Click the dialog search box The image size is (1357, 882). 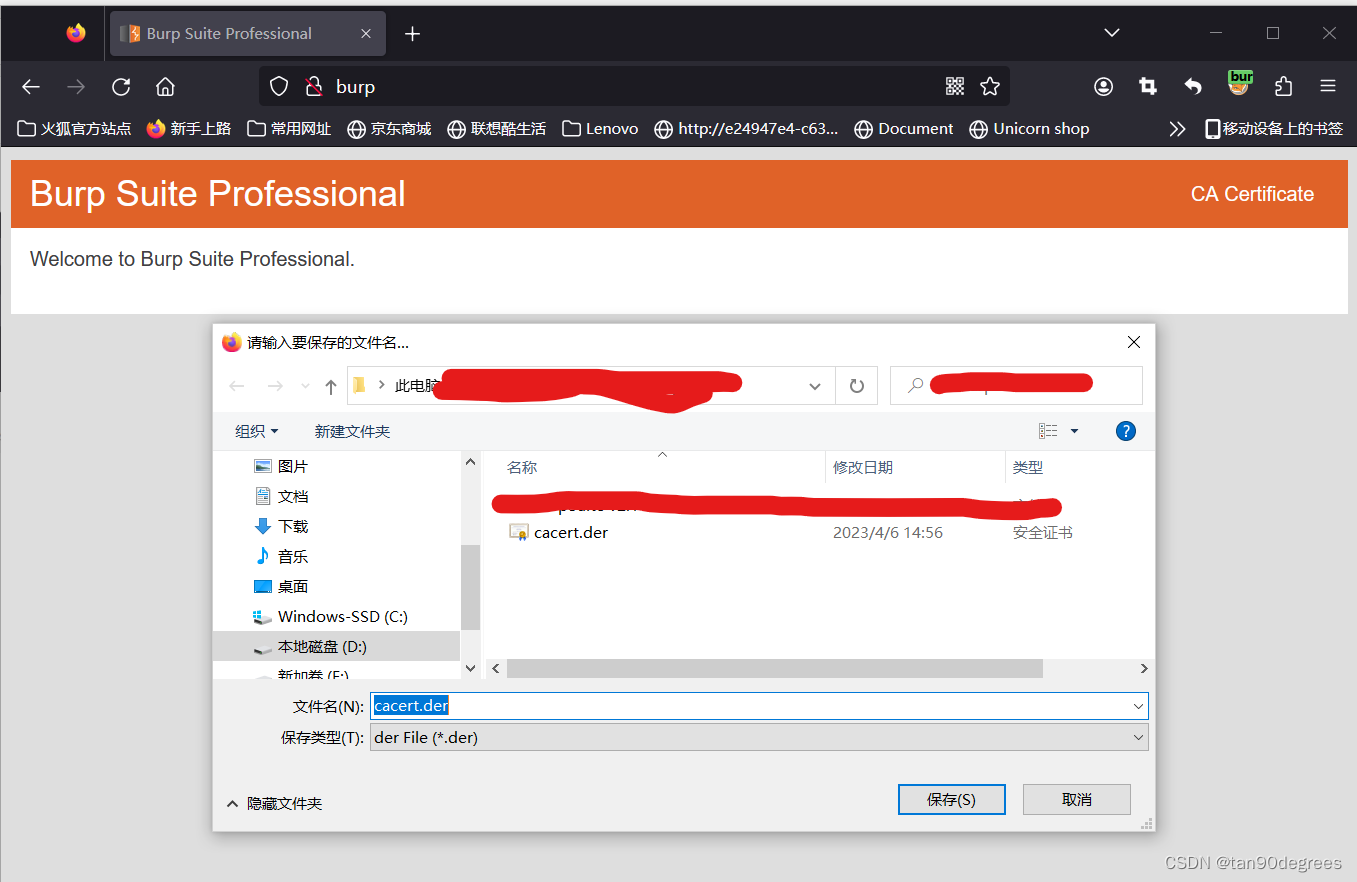pyautogui.click(x=1016, y=386)
